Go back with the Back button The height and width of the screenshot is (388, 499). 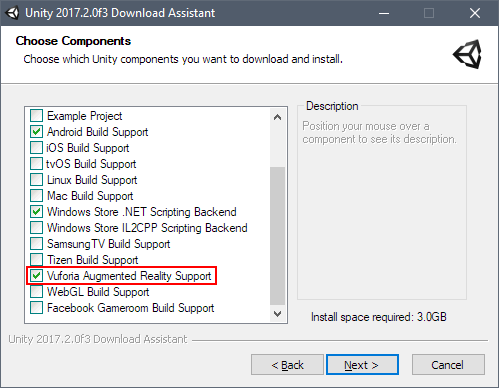pyautogui.click(x=287, y=365)
